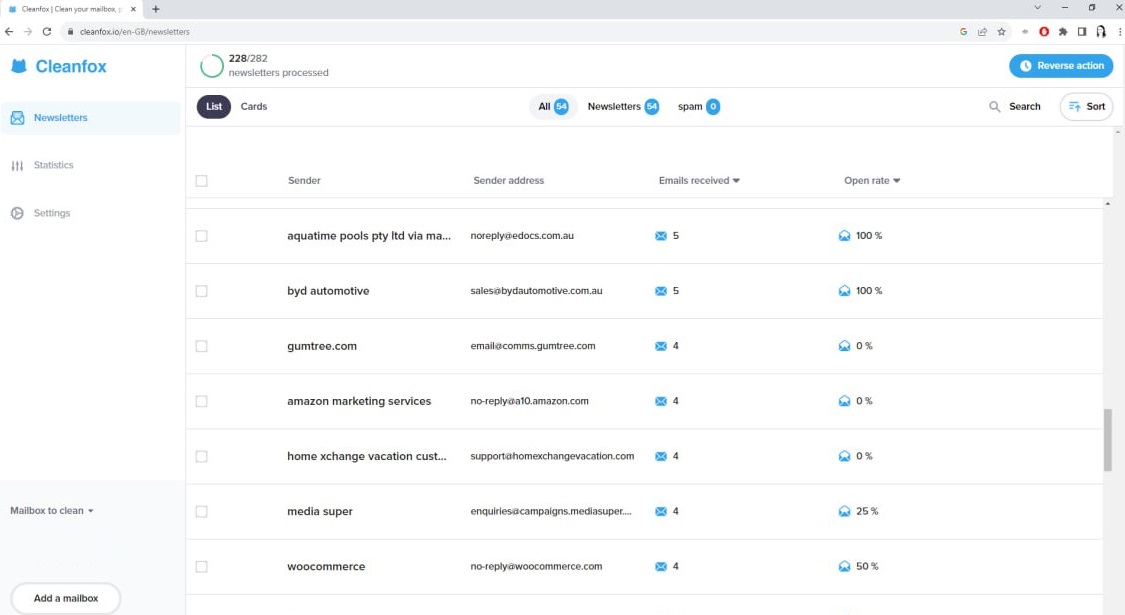Click the magnifying glass search icon

[x=994, y=107]
